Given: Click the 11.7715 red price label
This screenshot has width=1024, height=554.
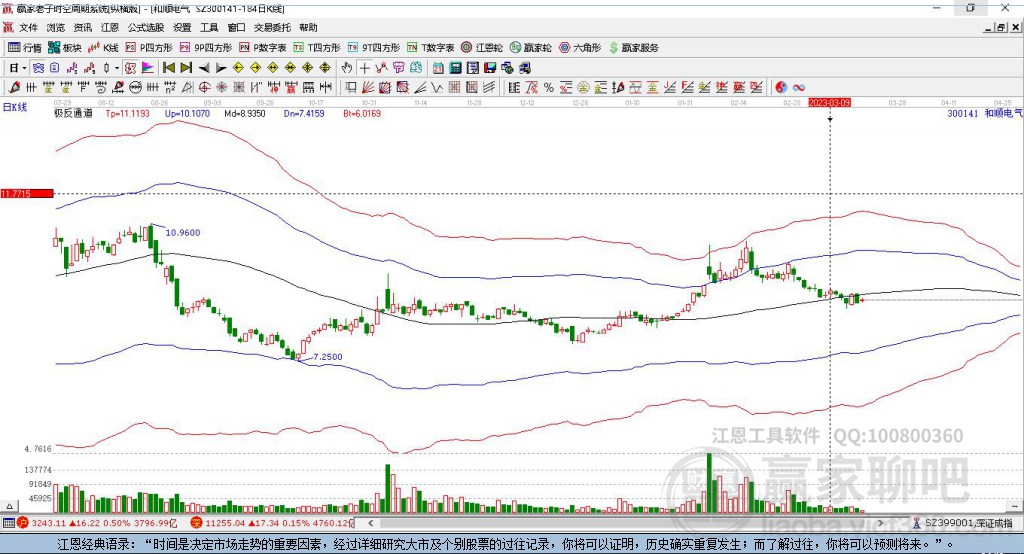Looking at the screenshot, I should pyautogui.click(x=27, y=193).
